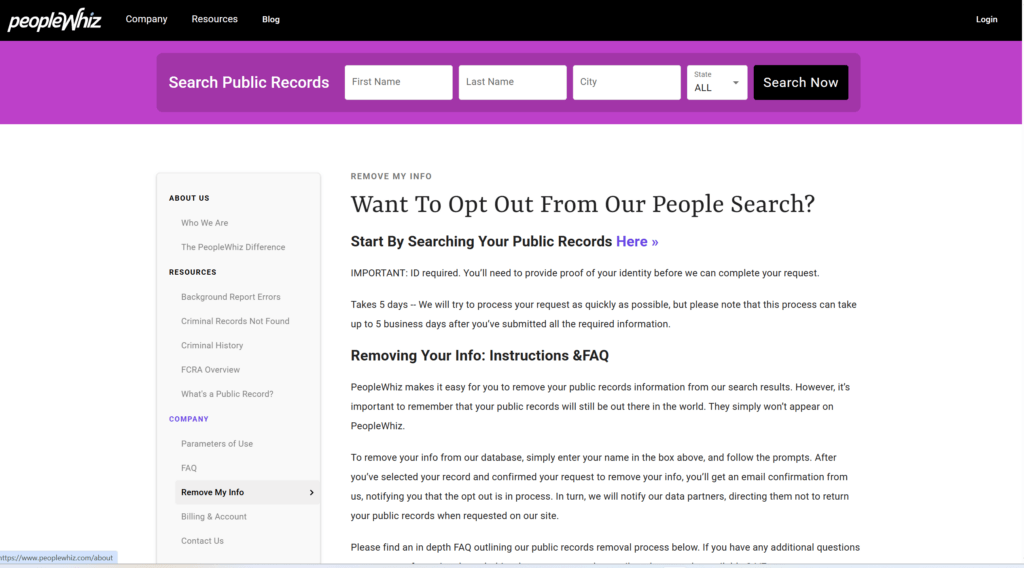
Task: Open Criminal History sidebar link
Action: click(212, 345)
